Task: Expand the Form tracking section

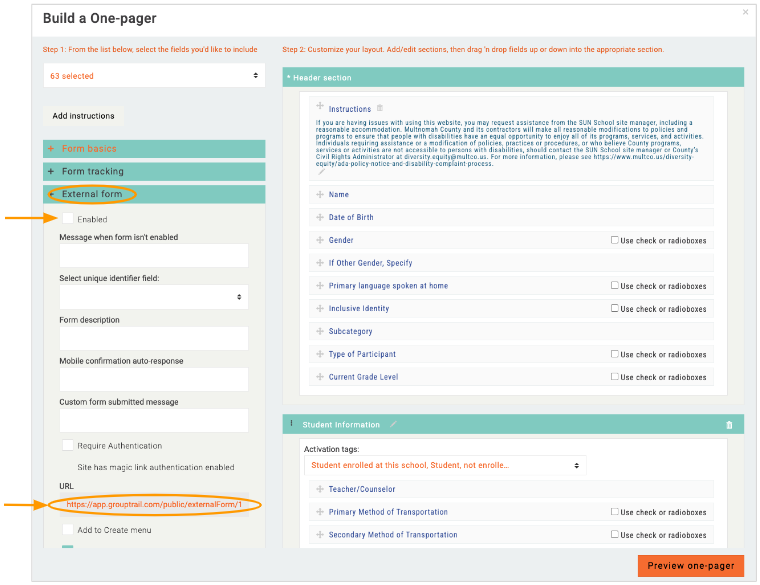Action: pos(92,172)
